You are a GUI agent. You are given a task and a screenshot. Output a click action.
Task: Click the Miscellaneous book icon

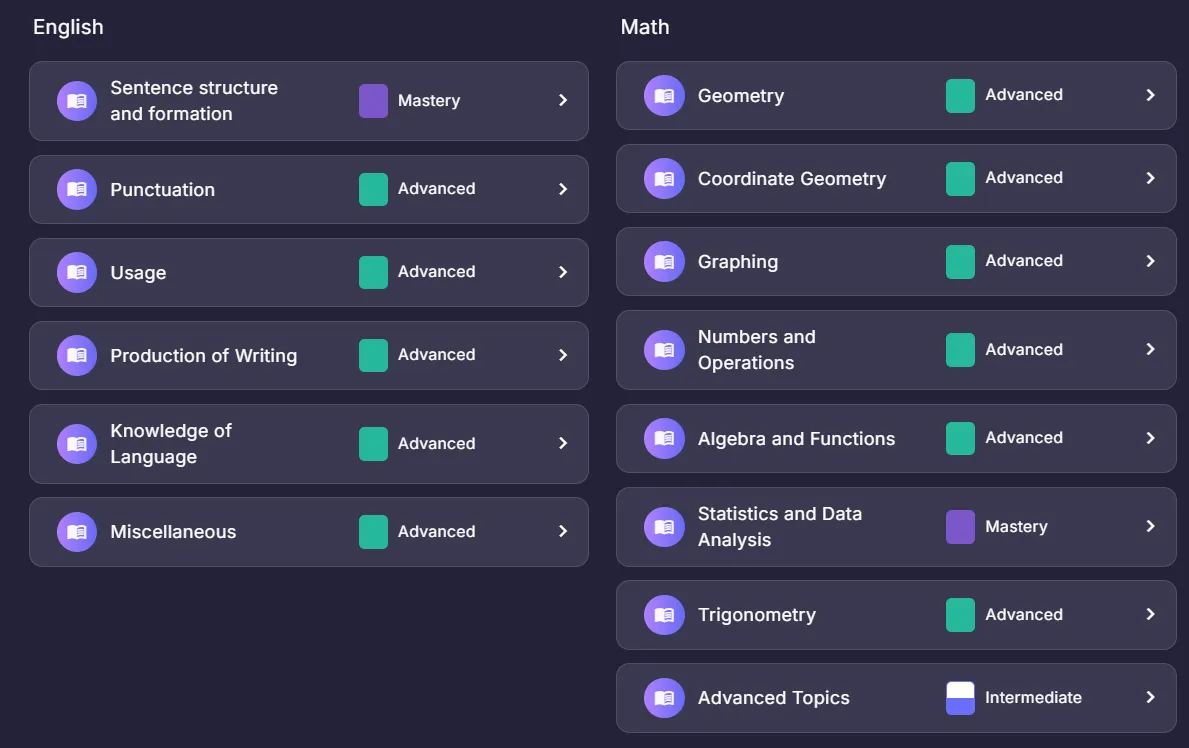pos(77,532)
